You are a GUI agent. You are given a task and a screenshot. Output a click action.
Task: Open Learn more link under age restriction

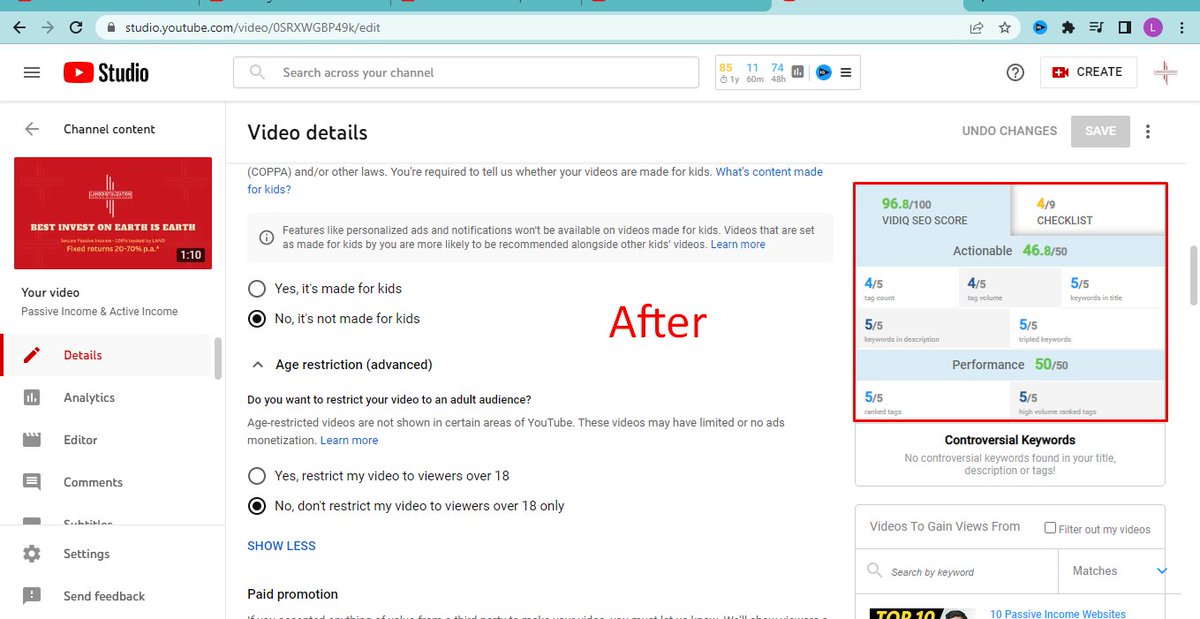pyautogui.click(x=349, y=440)
